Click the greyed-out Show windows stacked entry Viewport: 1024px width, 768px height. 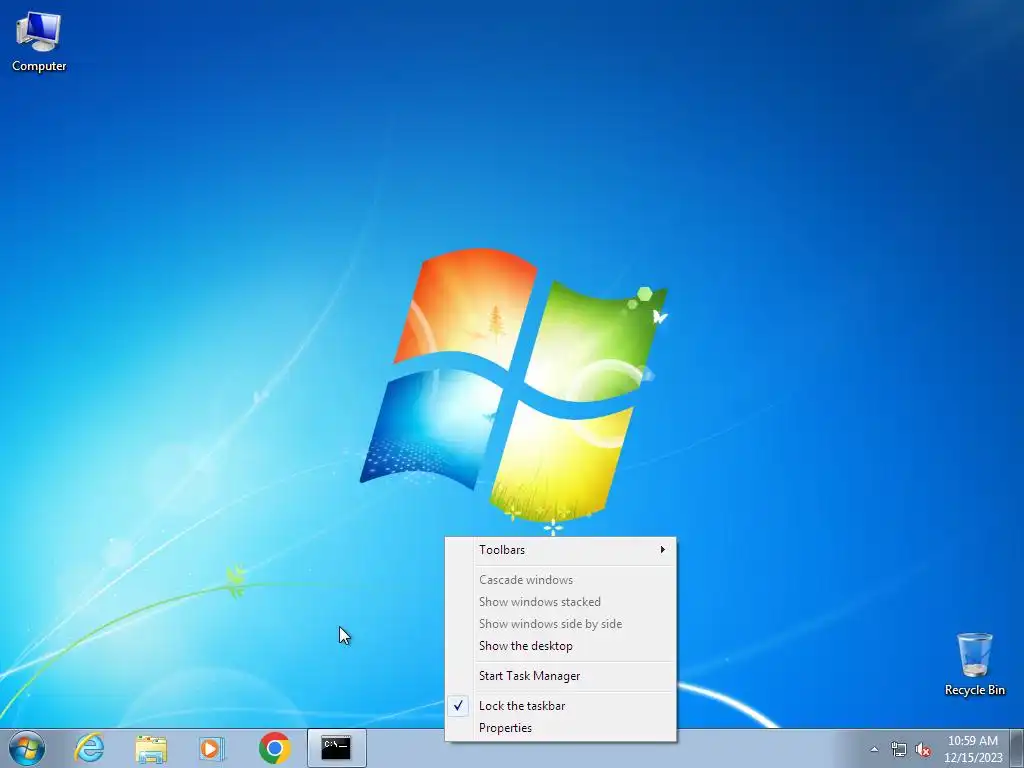click(561, 602)
